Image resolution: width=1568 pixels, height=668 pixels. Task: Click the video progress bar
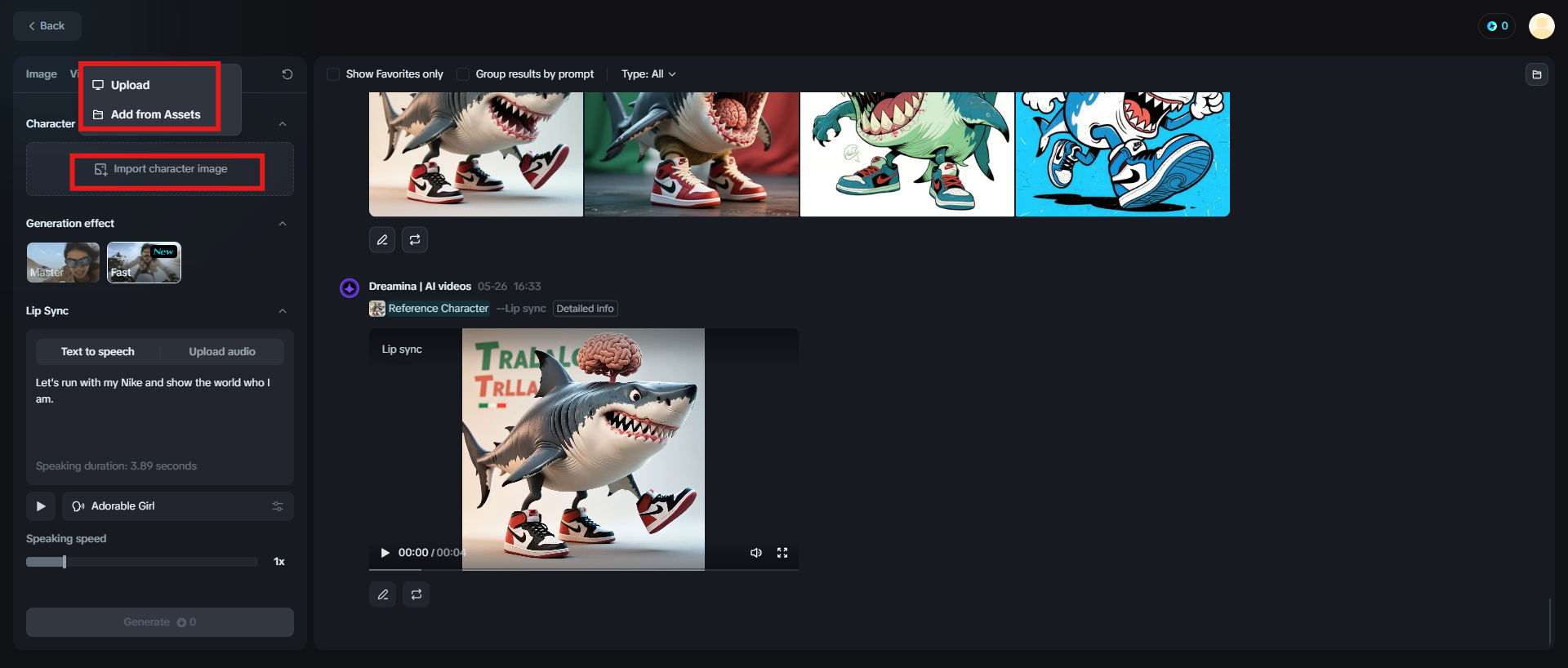(584, 569)
